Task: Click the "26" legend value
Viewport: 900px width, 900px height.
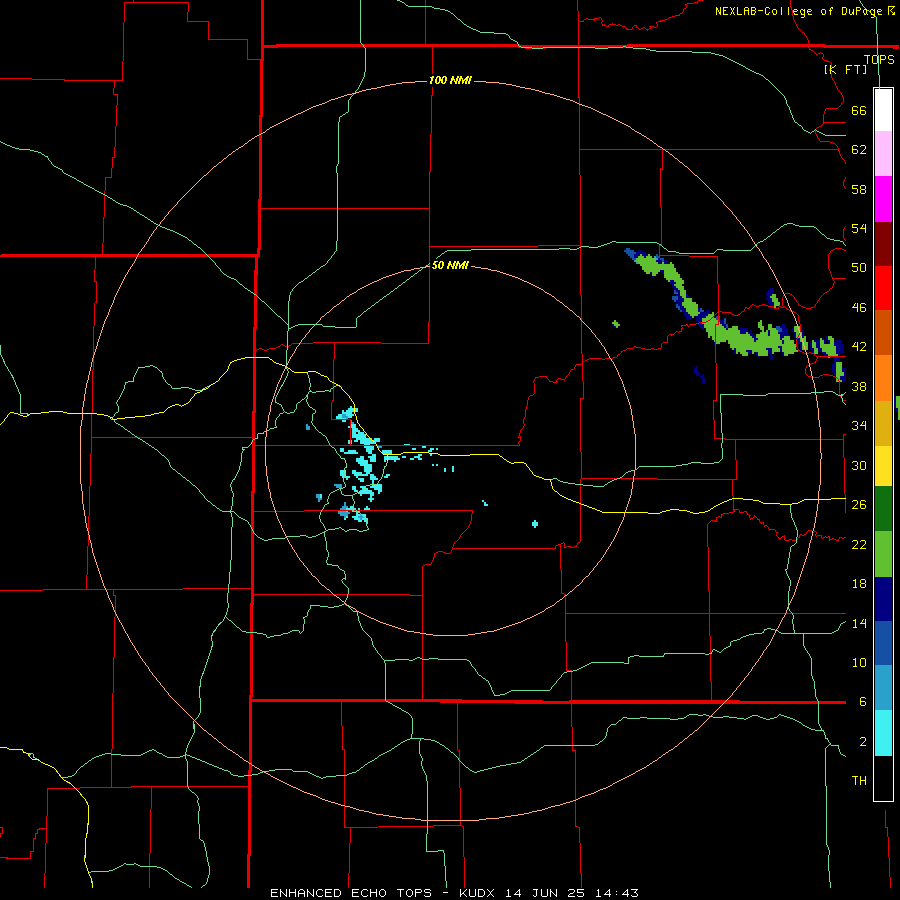Action: (x=859, y=505)
